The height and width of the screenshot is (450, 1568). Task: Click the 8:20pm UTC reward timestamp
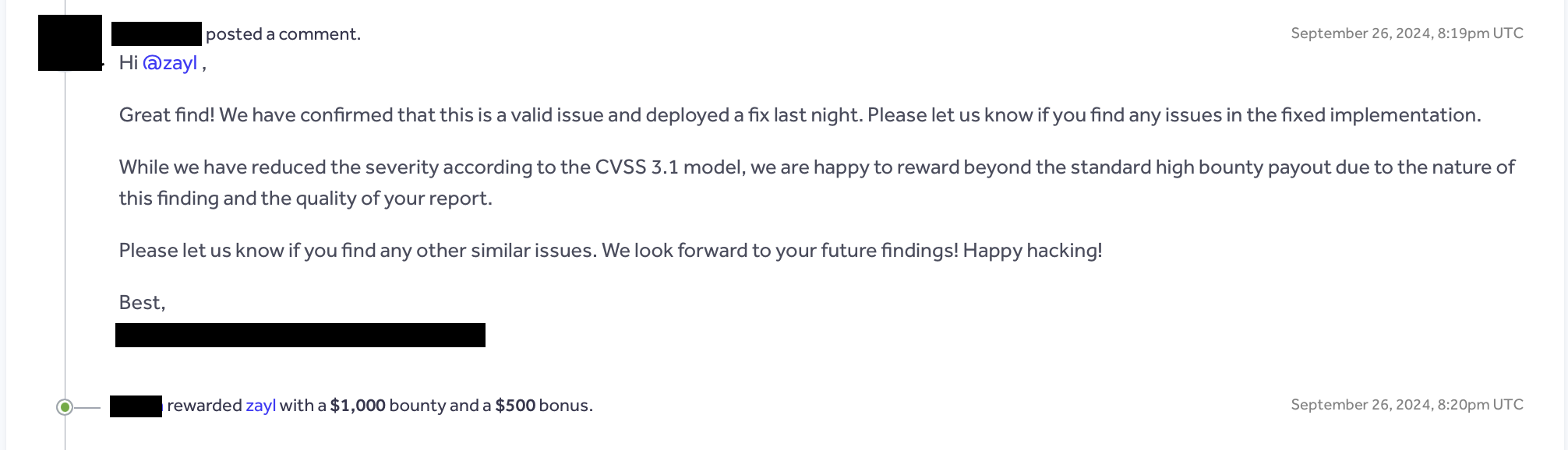(x=1406, y=405)
